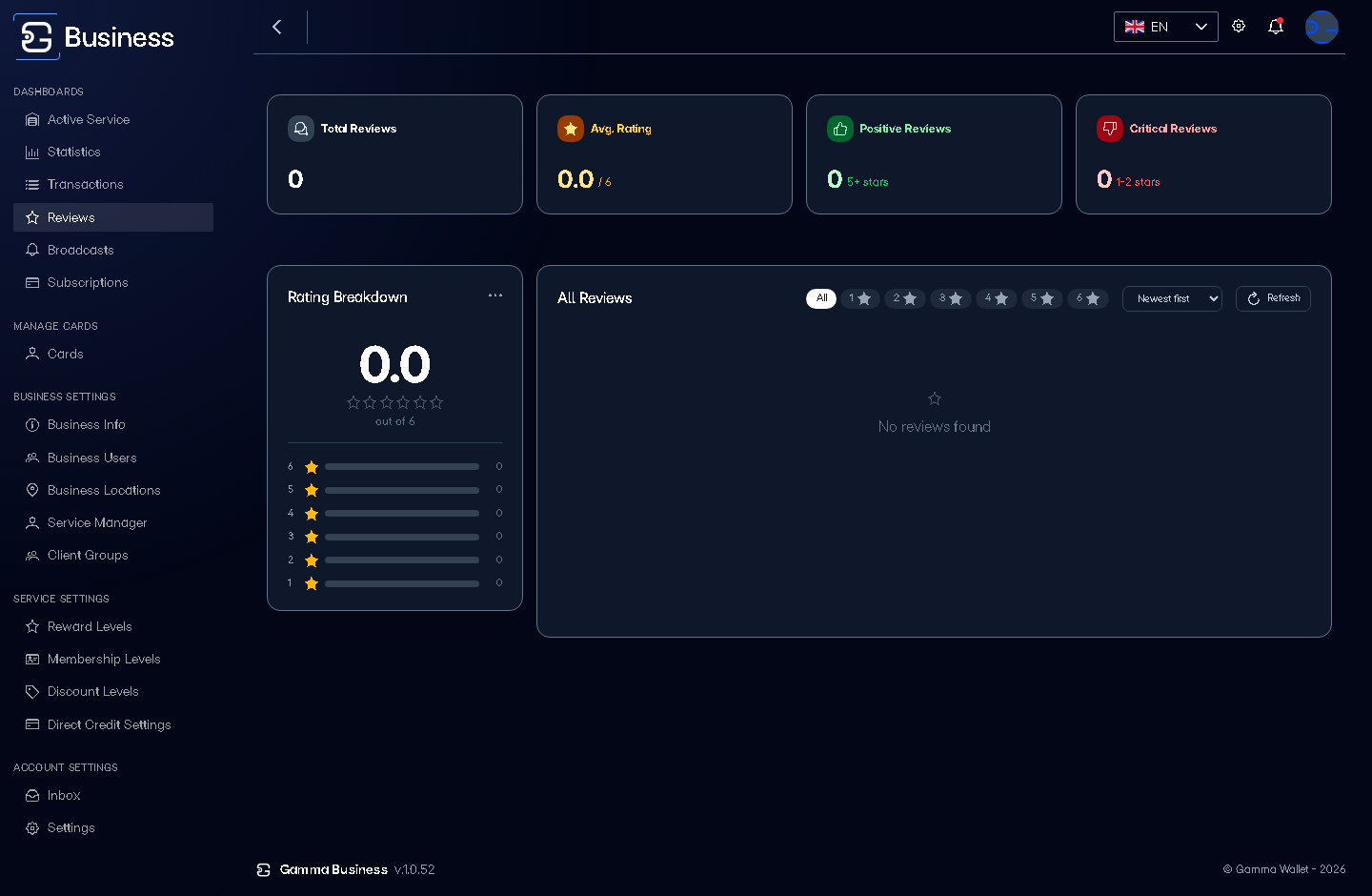This screenshot has width=1372, height=896.
Task: Open Business Info settings
Action: click(113, 424)
